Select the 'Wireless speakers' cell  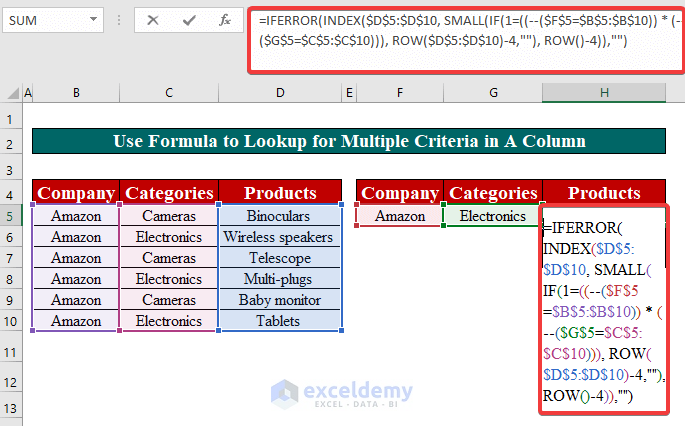pos(280,237)
